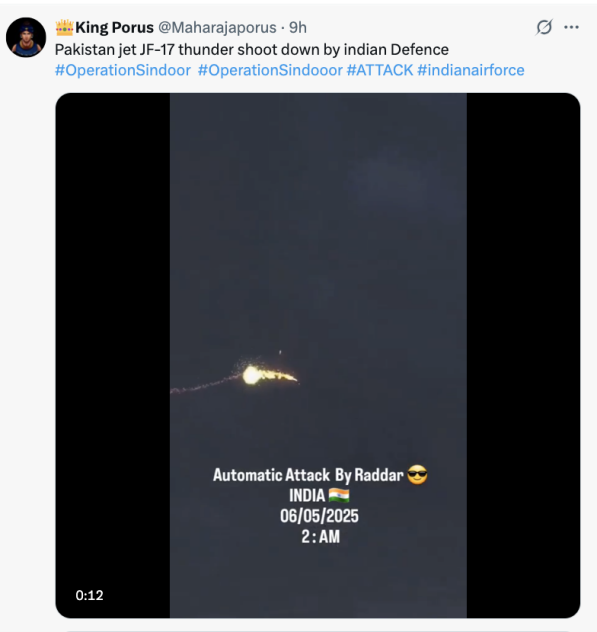Viewport: 597px width, 632px height.
Task: Open the three-dot More options menu
Action: [x=571, y=27]
